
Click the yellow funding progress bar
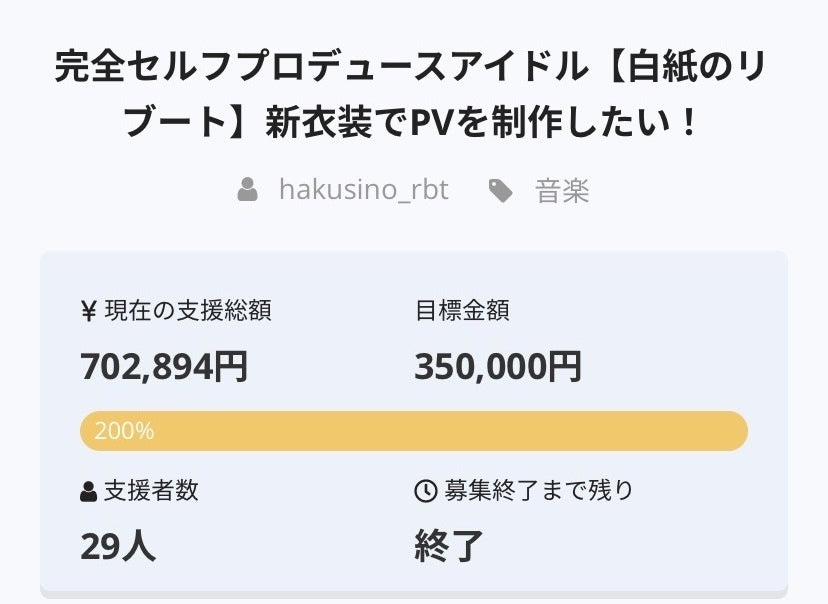tap(450, 431)
